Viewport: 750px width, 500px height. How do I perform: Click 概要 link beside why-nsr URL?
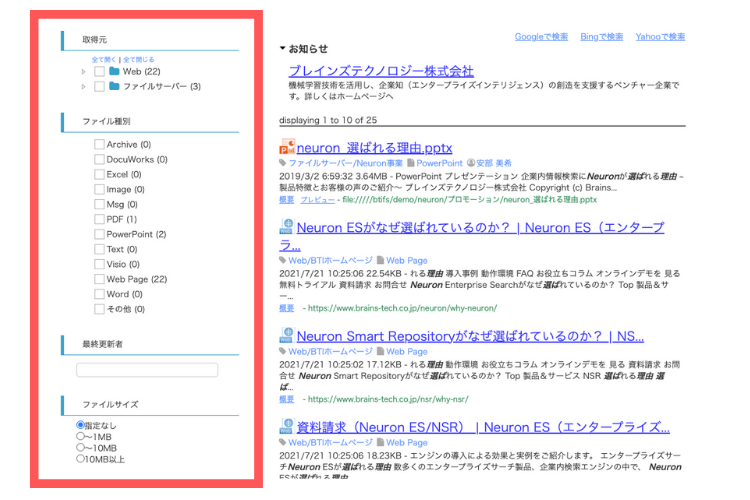pos(287,399)
